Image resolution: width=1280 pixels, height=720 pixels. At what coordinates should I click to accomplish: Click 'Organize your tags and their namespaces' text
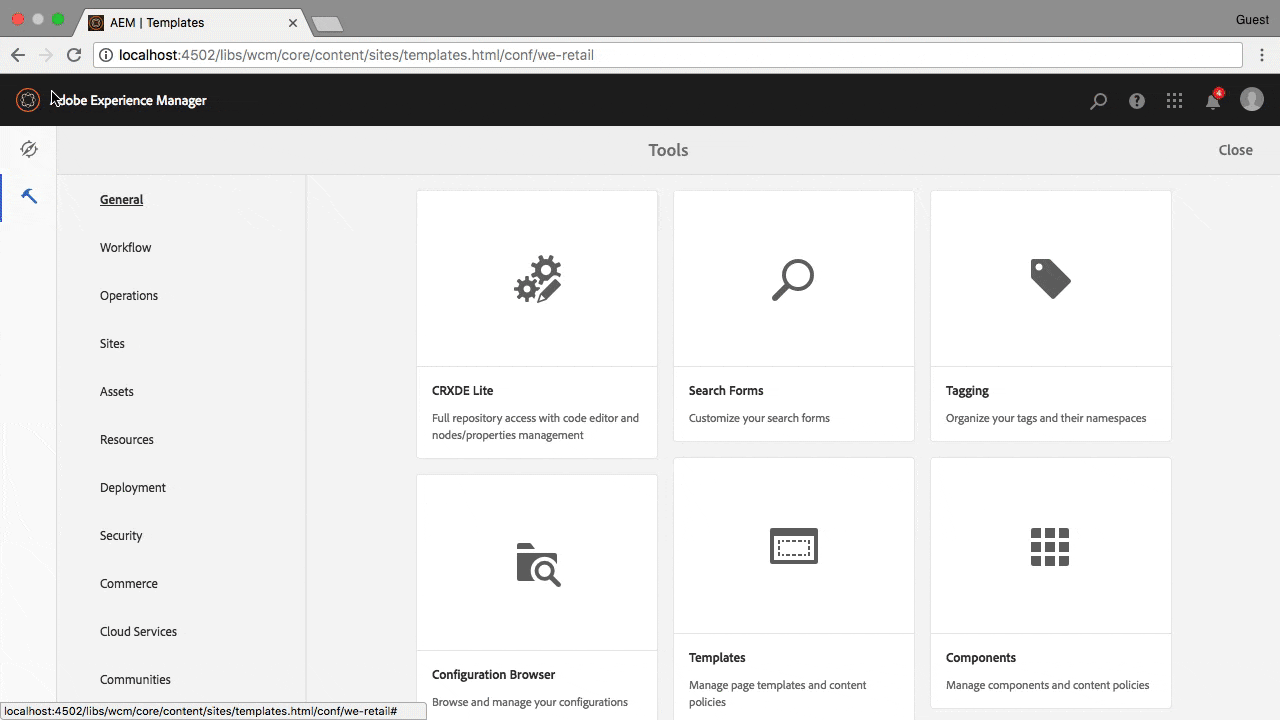(1046, 418)
